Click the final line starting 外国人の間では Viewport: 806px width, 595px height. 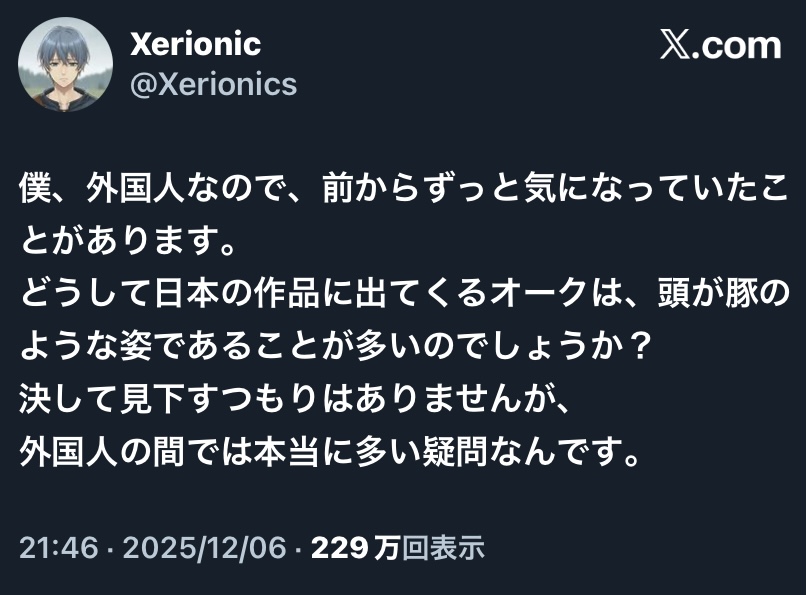coord(330,452)
